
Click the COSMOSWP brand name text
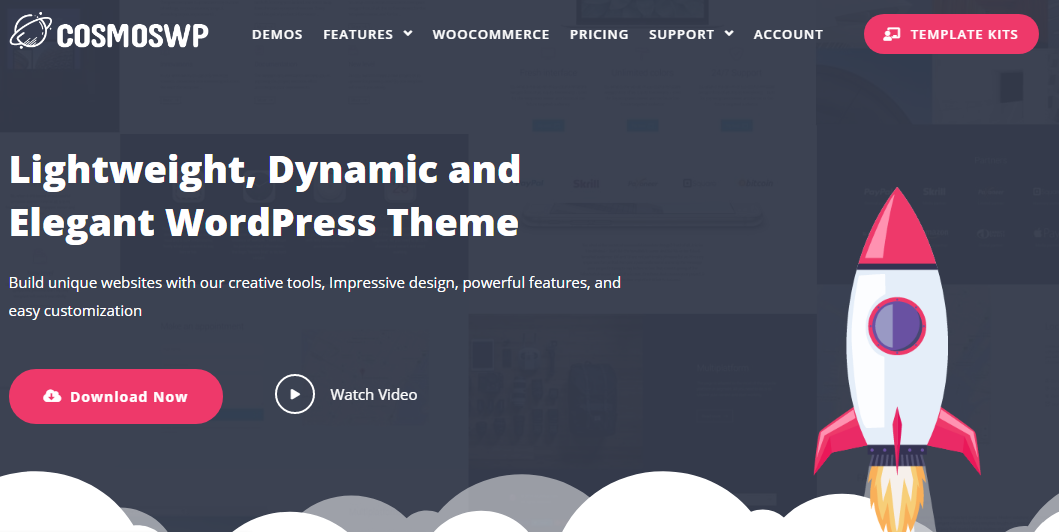[x=133, y=34]
